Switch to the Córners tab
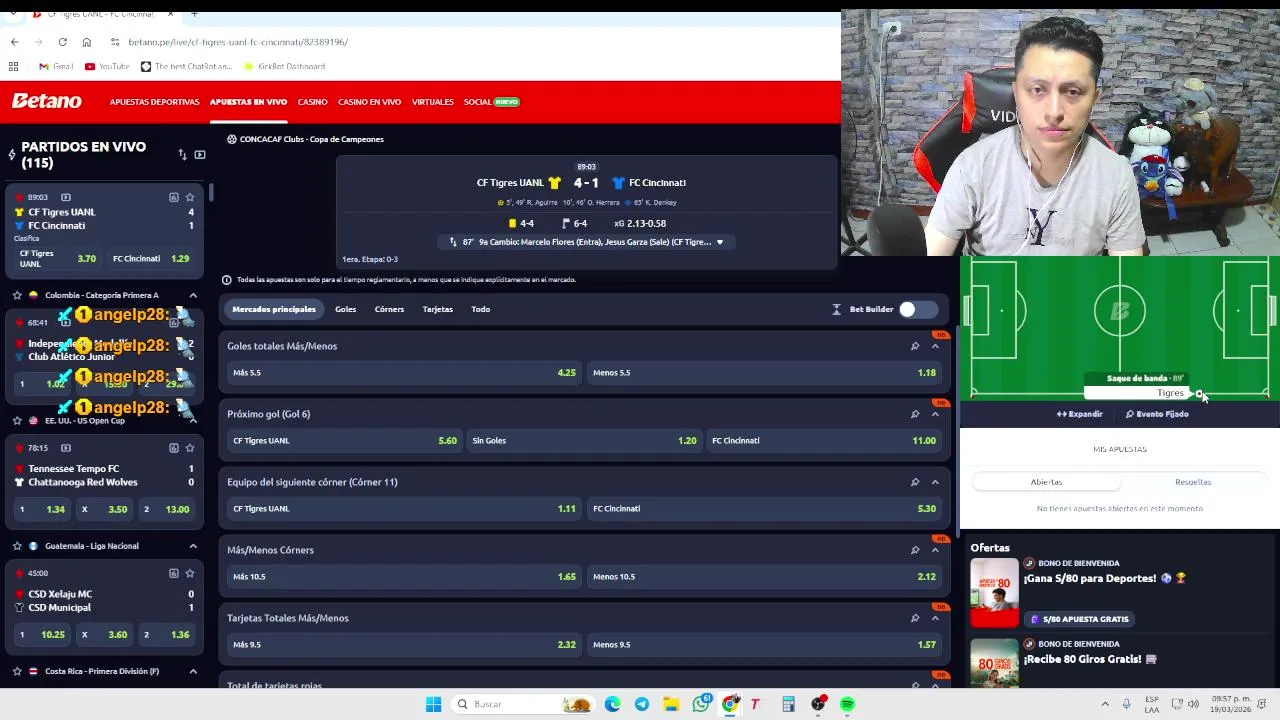The width and height of the screenshot is (1280, 720). 389,309
